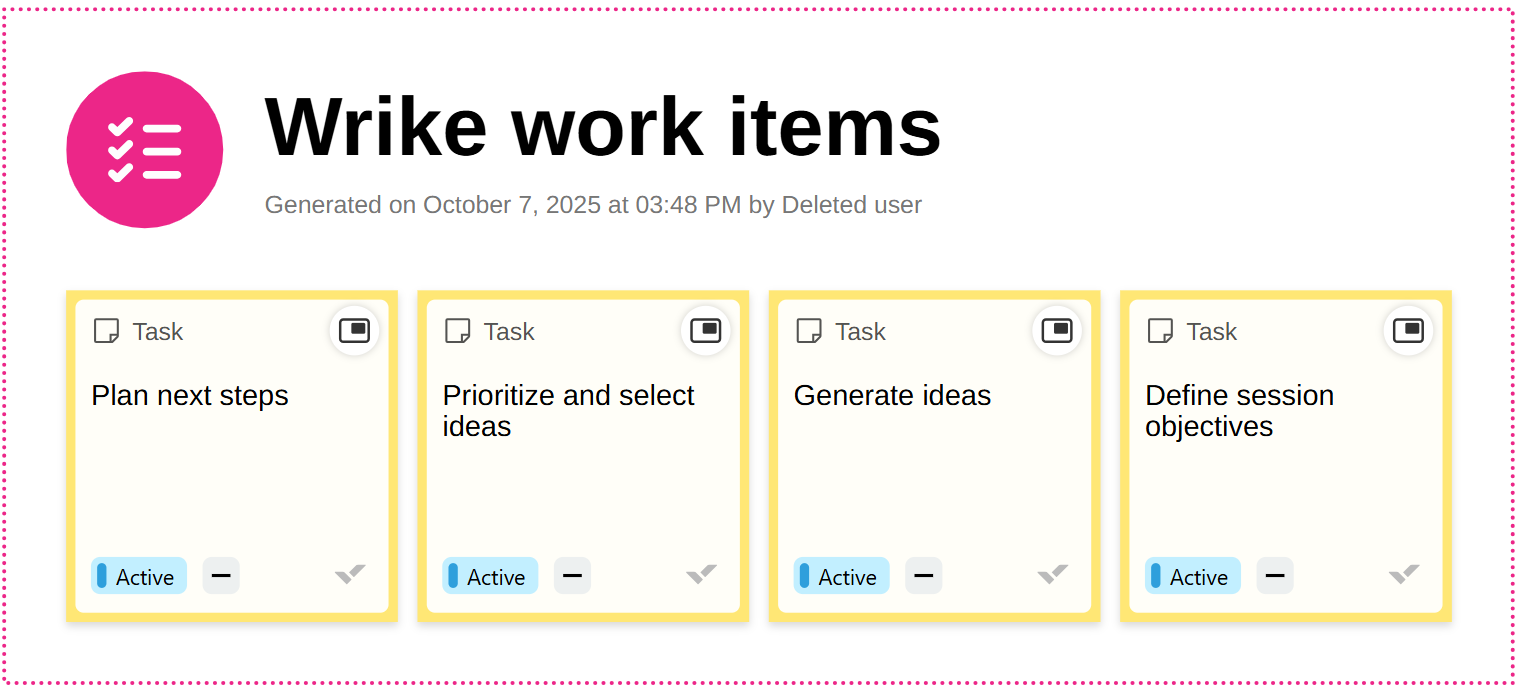The height and width of the screenshot is (691, 1521).
Task: Toggle completion checkmark on Define session objectives
Action: pyautogui.click(x=1404, y=574)
